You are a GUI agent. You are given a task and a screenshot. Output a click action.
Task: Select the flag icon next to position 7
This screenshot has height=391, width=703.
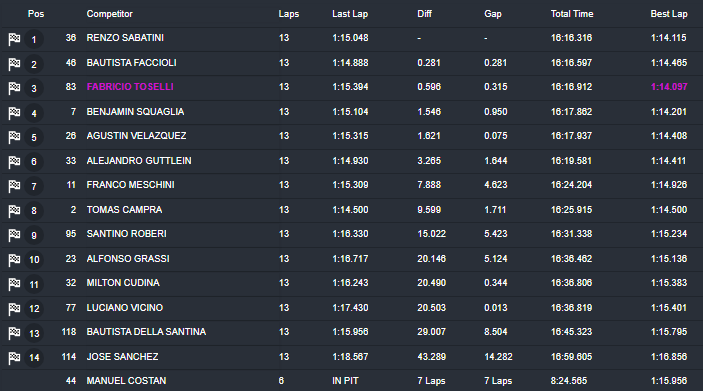click(14, 186)
